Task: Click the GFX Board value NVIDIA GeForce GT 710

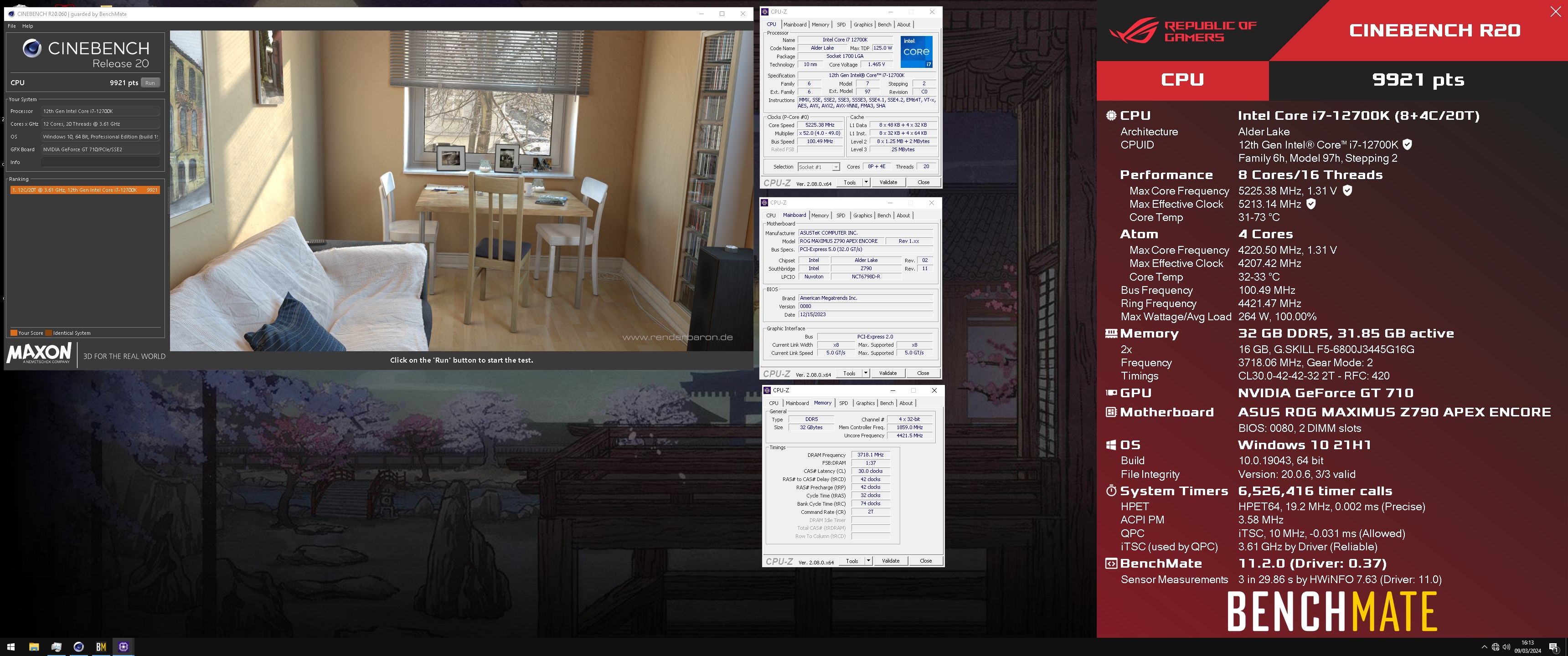Action: (100, 150)
